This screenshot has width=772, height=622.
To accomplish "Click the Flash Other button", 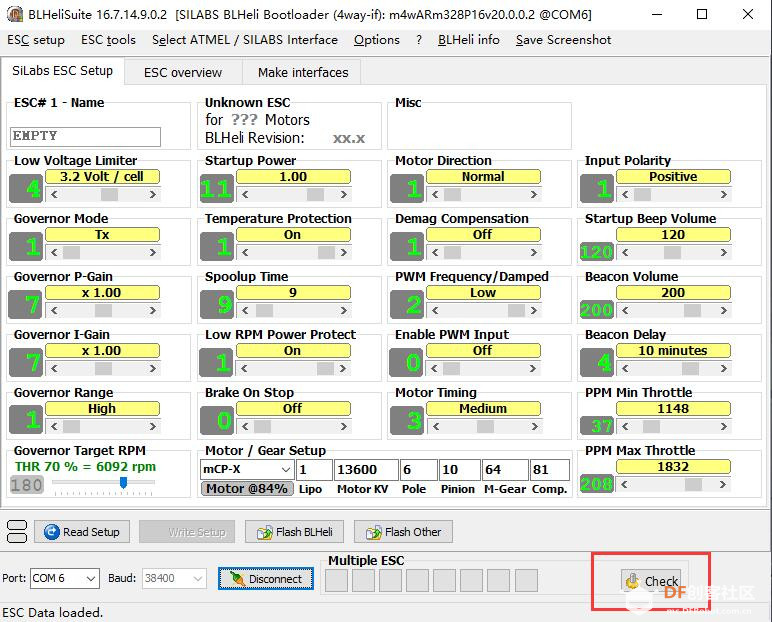I will pos(403,532).
